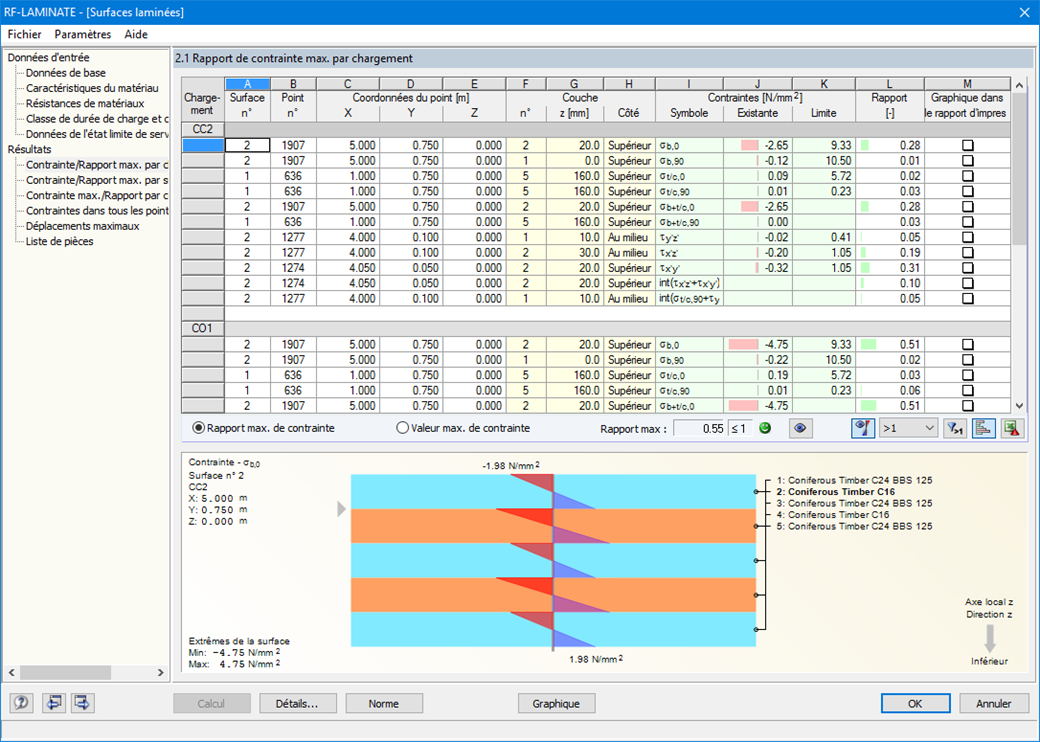The width and height of the screenshot is (1040, 742).
Task: Activate the filter results icon
Action: [956, 429]
